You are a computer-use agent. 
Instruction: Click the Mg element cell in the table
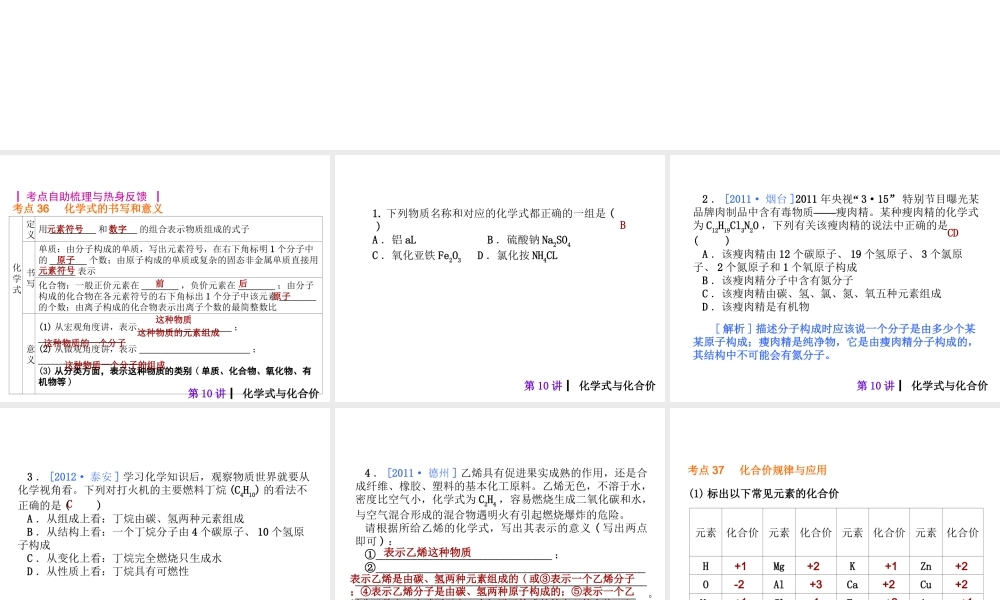pyautogui.click(x=778, y=566)
